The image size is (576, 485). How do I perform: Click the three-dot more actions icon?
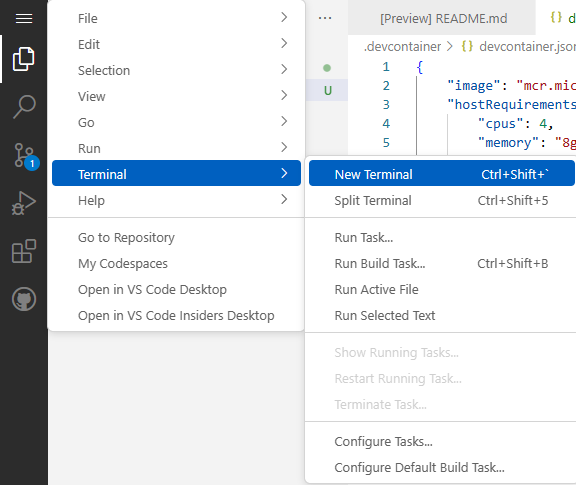click(325, 18)
